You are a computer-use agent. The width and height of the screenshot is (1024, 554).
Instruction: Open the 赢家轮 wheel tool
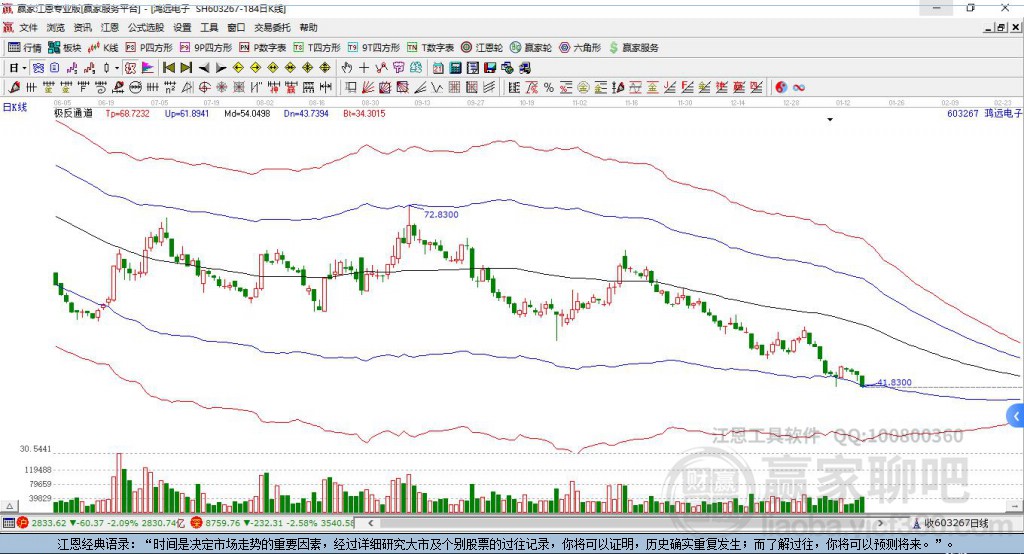(531, 48)
